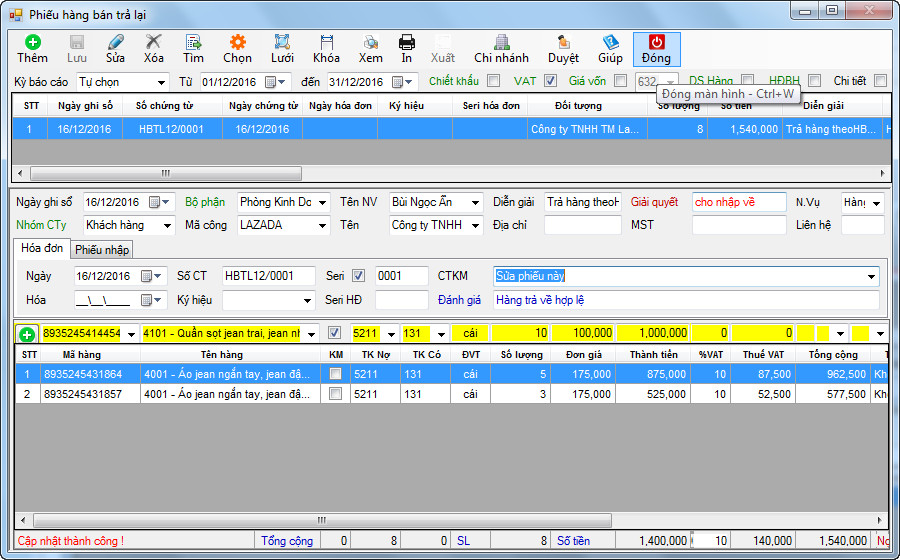Image resolution: width=900 pixels, height=560 pixels.
Task: Click the Giúp (help) toolbar icon
Action: click(610, 42)
